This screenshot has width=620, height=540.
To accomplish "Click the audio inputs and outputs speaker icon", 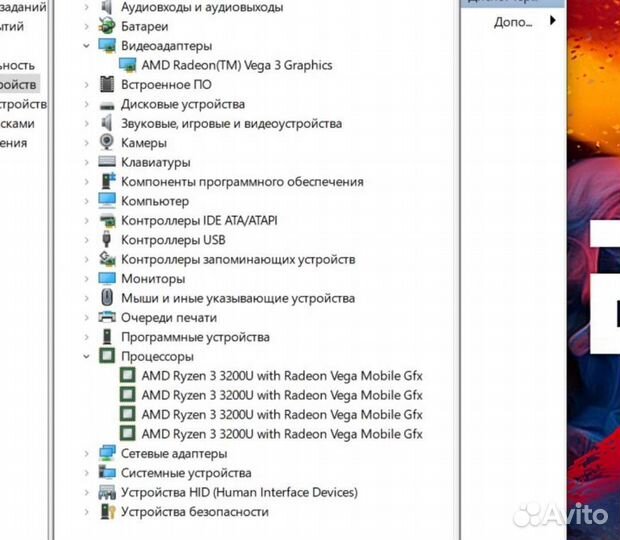I will pyautogui.click(x=107, y=7).
